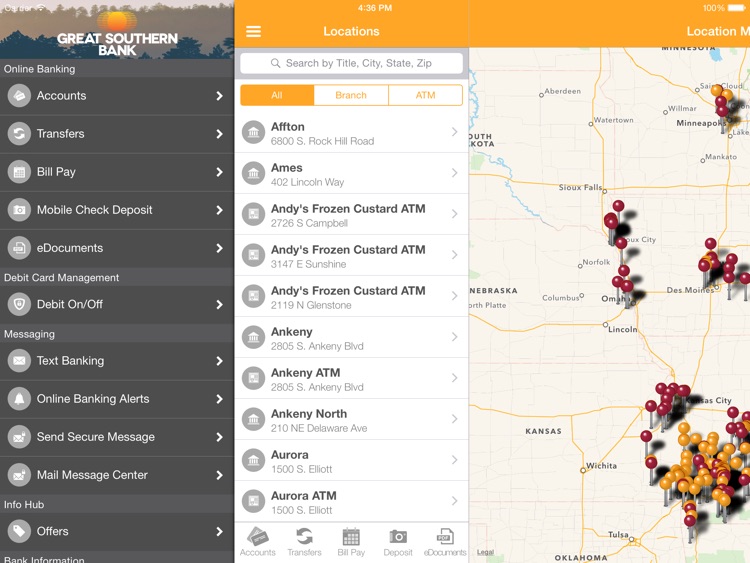Click the Offers tag icon
This screenshot has height=563, width=750.
[x=19, y=531]
